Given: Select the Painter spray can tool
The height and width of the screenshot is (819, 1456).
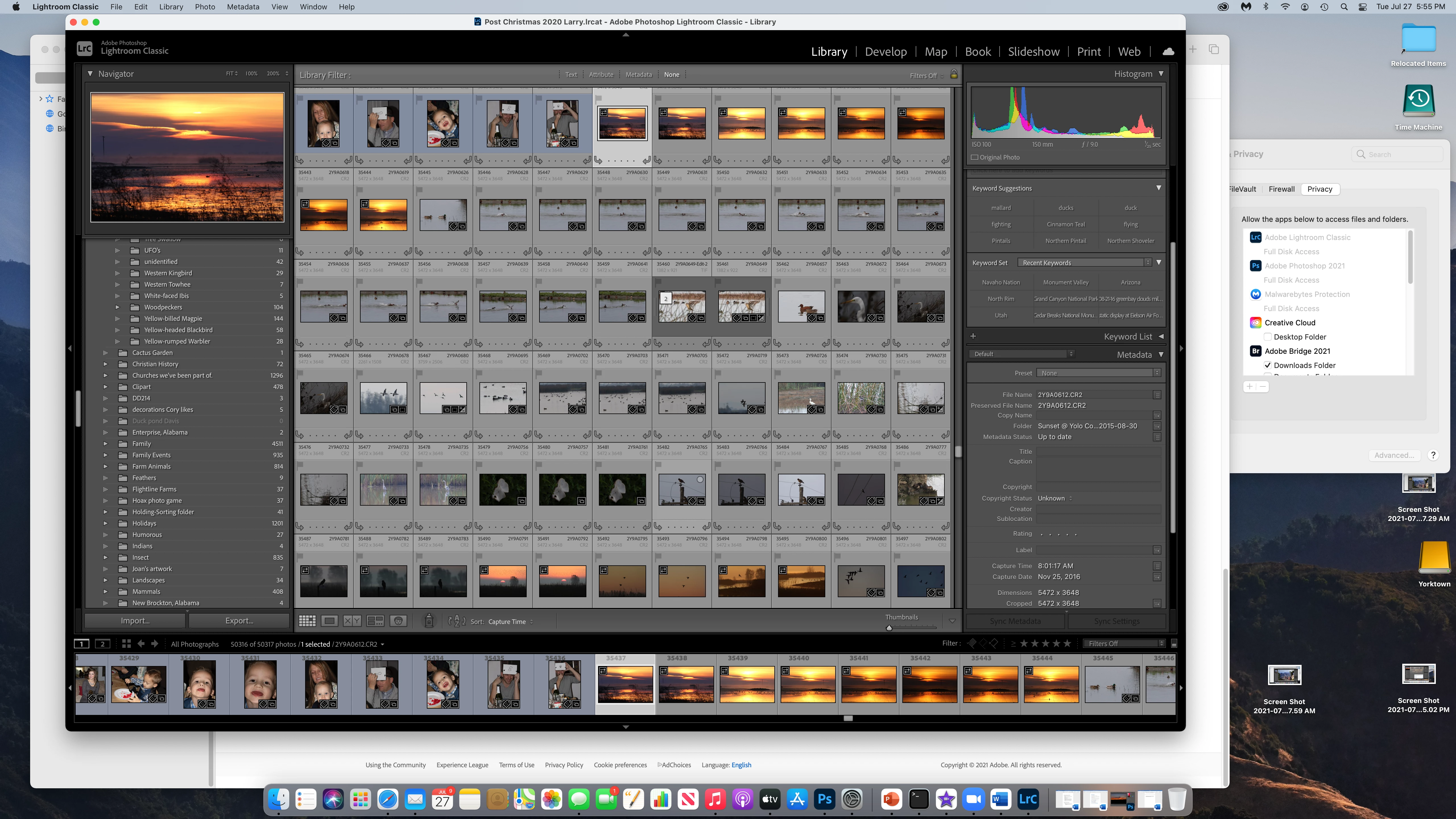Looking at the screenshot, I should point(429,621).
